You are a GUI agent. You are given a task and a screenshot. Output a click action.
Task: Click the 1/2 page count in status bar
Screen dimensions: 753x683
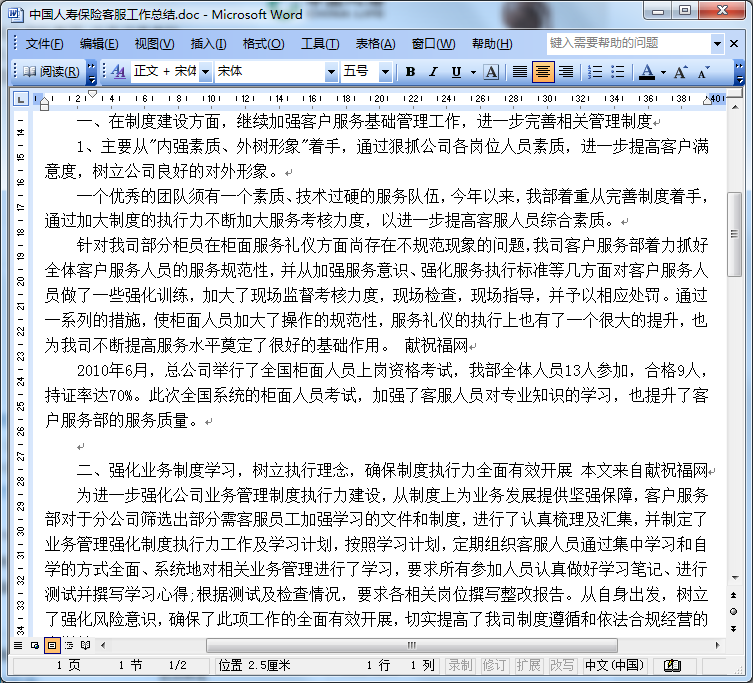click(177, 666)
